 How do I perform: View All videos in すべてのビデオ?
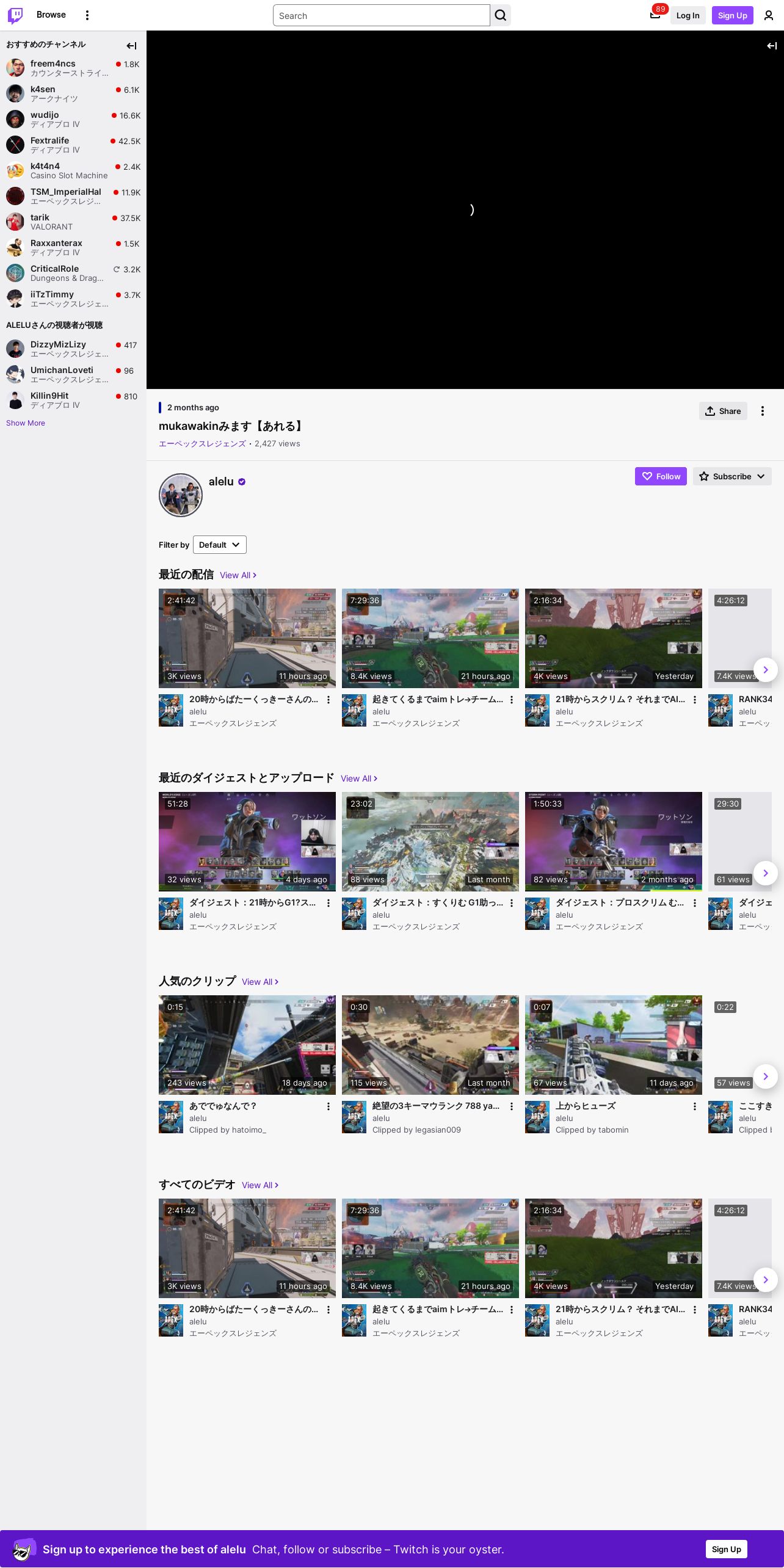pyautogui.click(x=260, y=1185)
